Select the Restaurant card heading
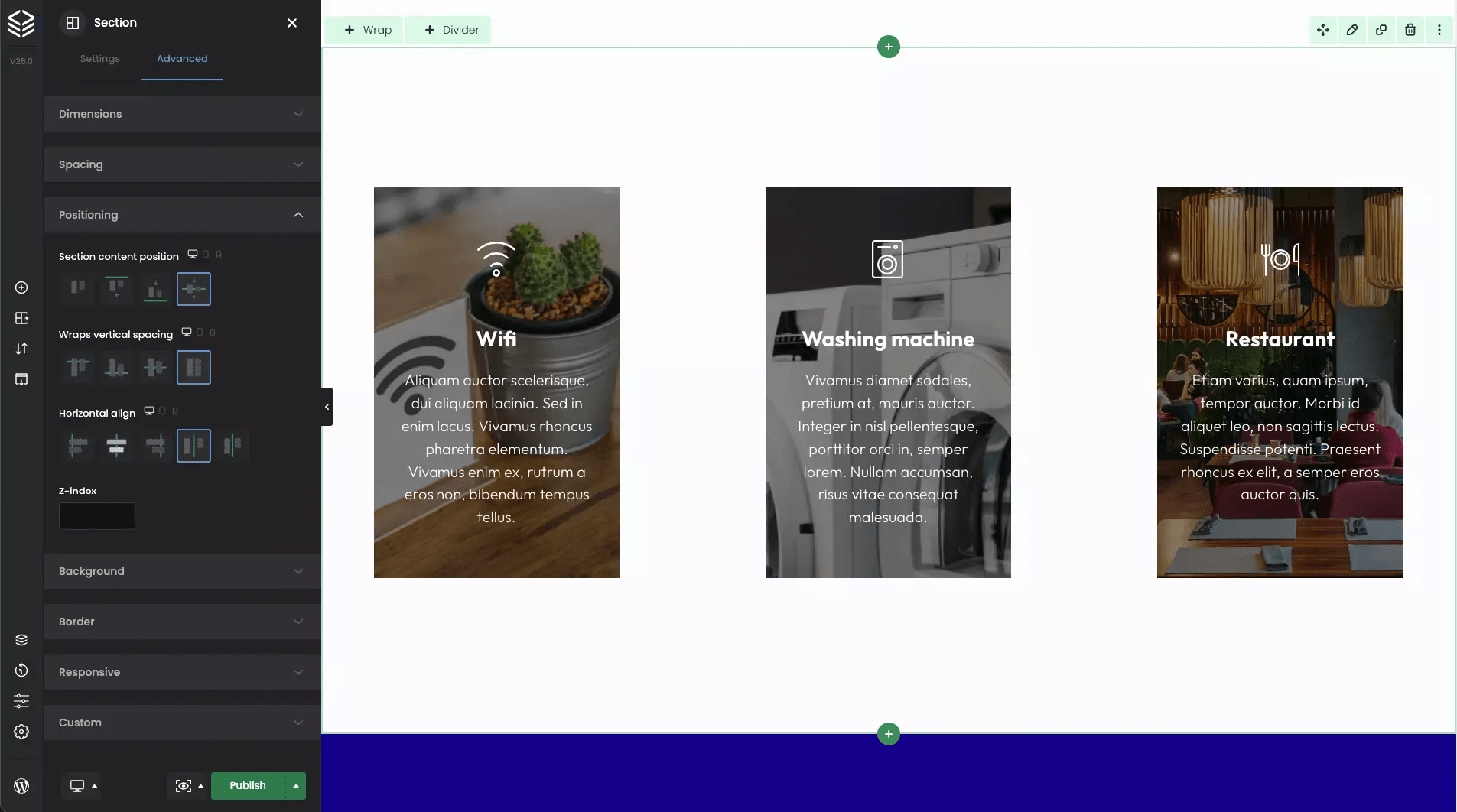 tap(1280, 339)
